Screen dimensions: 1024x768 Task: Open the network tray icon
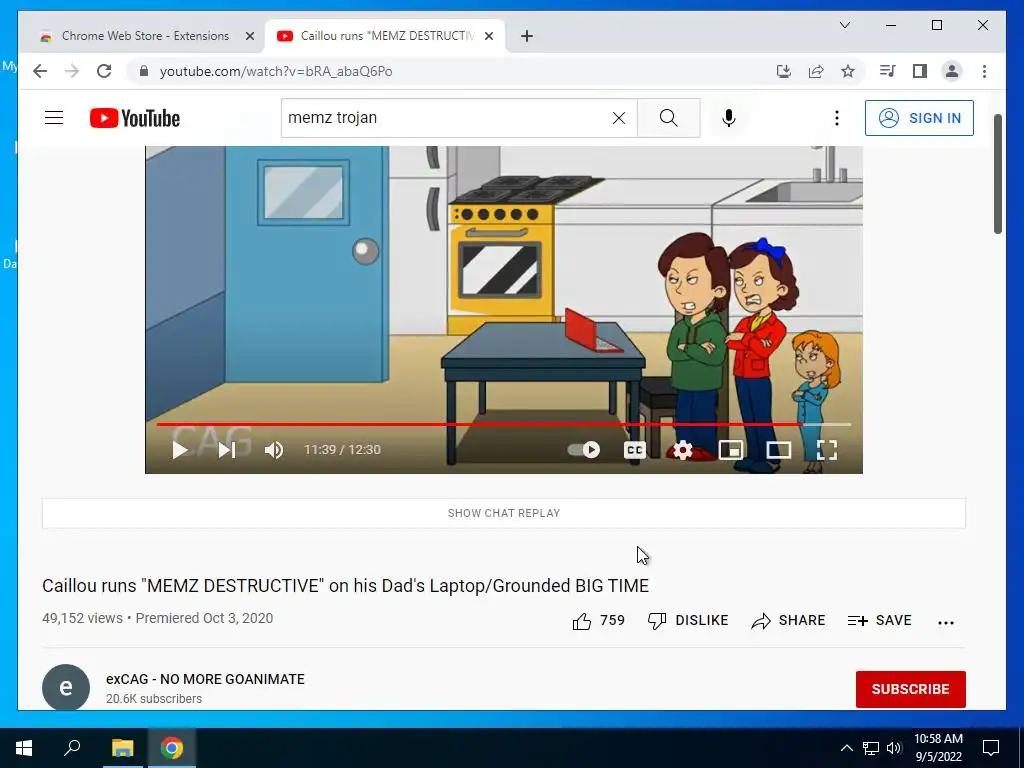tap(871, 748)
